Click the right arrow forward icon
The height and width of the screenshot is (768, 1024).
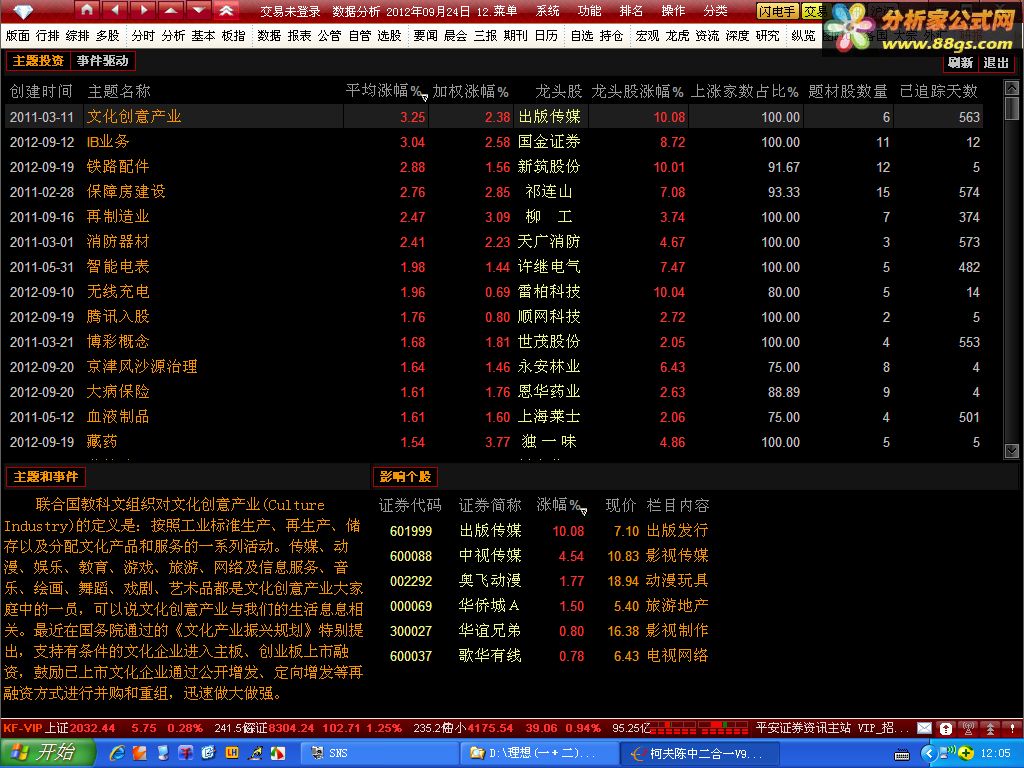click(143, 10)
